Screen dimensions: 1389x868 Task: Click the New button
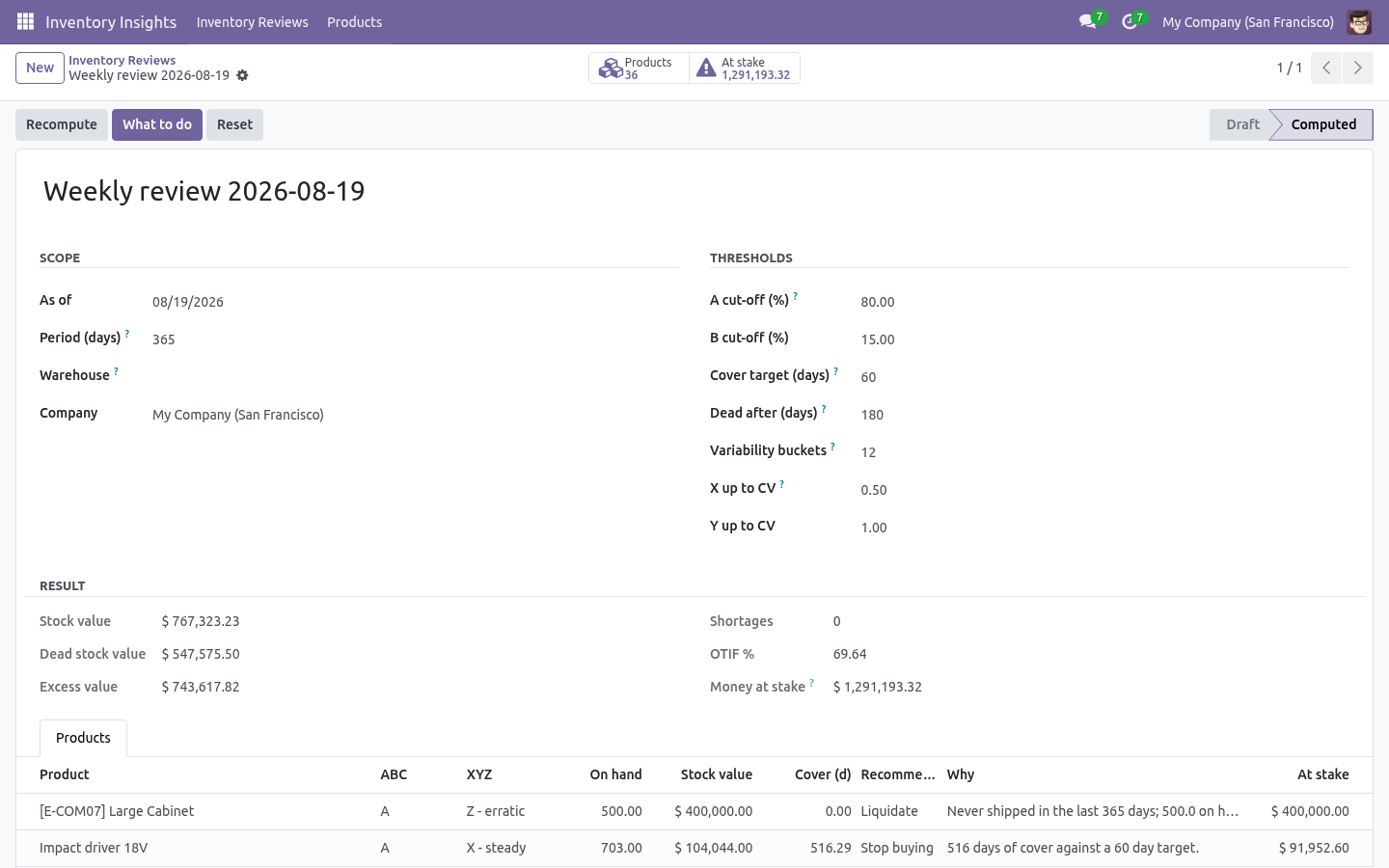click(x=40, y=68)
